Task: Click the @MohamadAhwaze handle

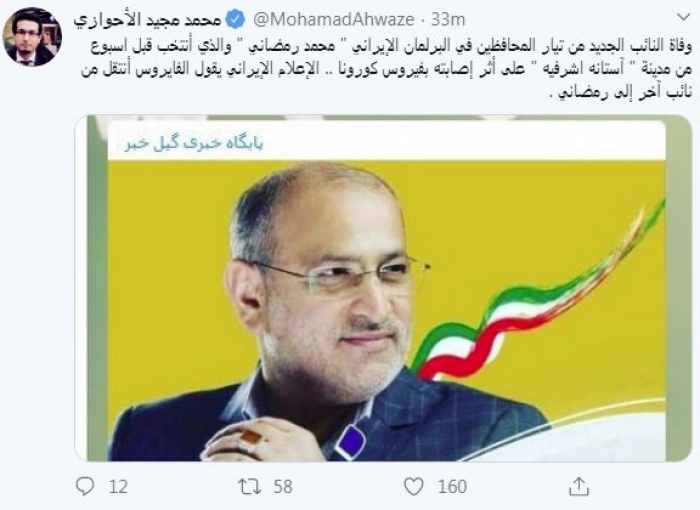Action: [334, 20]
